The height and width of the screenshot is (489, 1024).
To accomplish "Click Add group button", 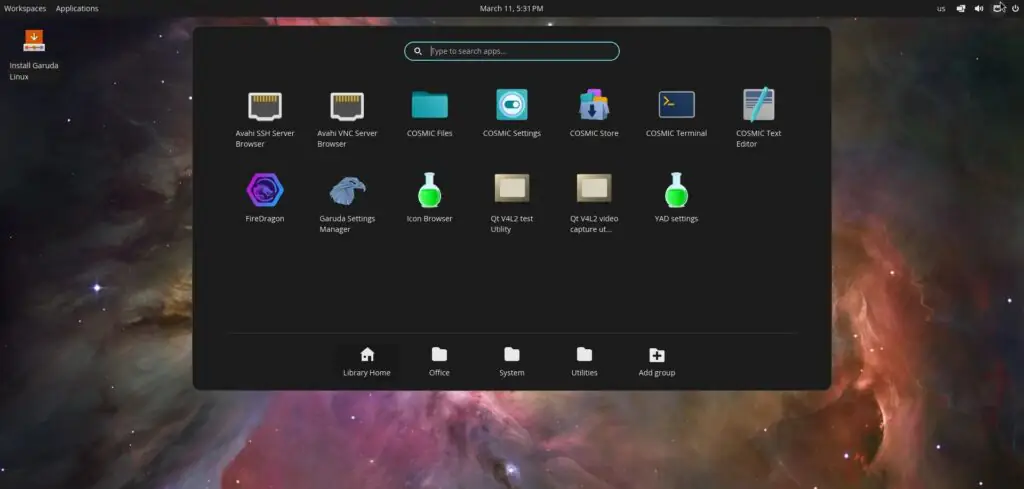I will pyautogui.click(x=657, y=361).
